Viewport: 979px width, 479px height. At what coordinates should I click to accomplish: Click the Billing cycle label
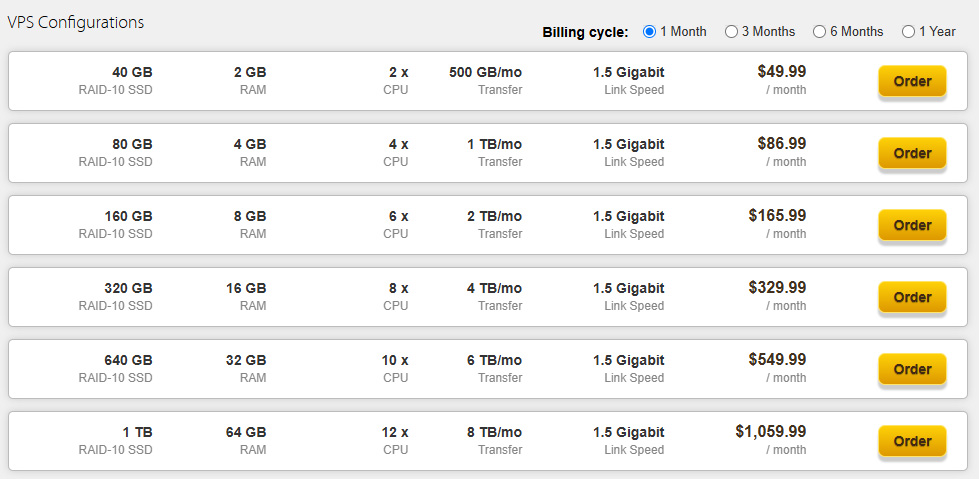tap(585, 32)
